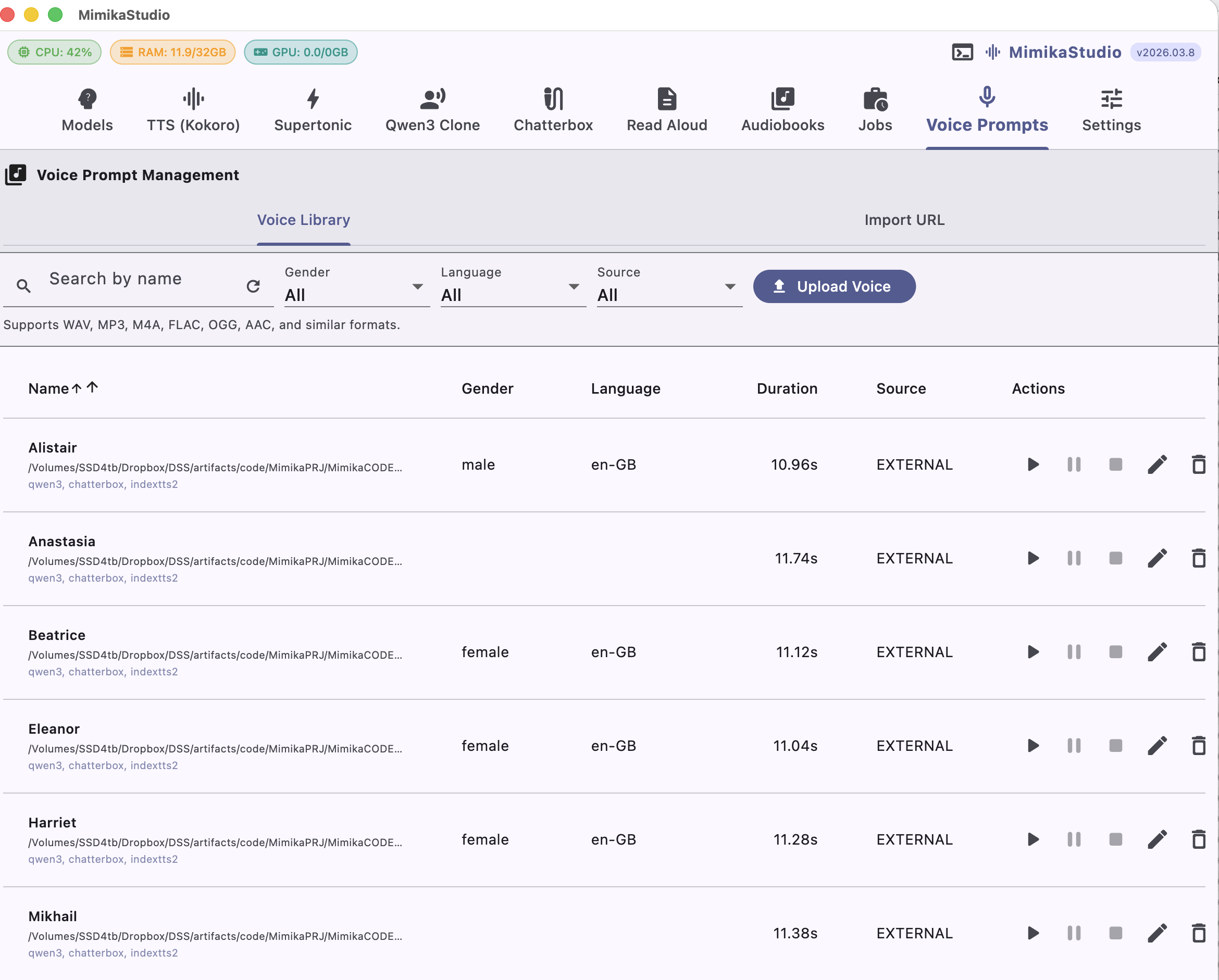Image resolution: width=1219 pixels, height=980 pixels.
Task: Delete the Harriet voice entry
Action: tap(1198, 840)
